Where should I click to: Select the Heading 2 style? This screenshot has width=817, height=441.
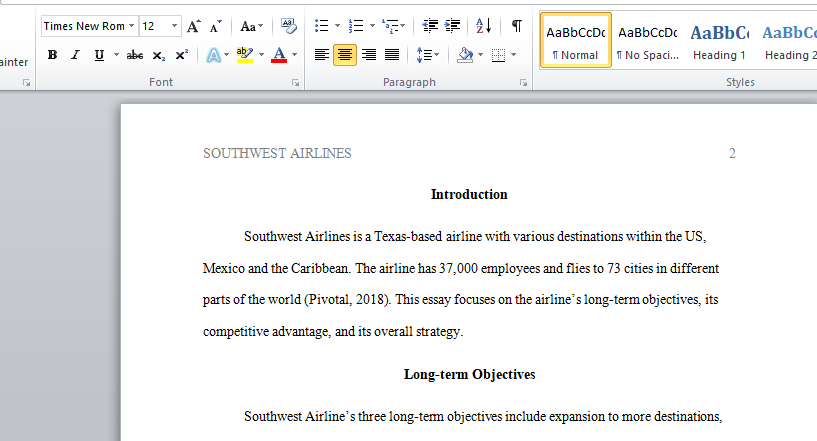click(789, 41)
